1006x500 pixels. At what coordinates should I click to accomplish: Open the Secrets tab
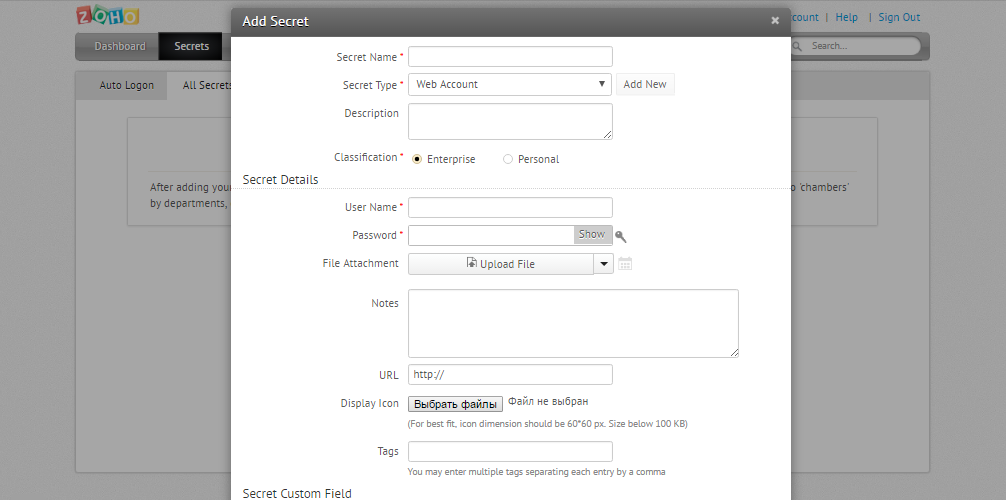(192, 46)
